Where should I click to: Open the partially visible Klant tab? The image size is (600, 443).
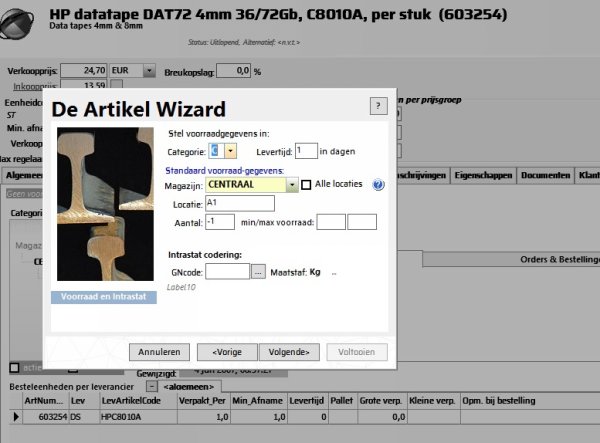[x=588, y=176]
